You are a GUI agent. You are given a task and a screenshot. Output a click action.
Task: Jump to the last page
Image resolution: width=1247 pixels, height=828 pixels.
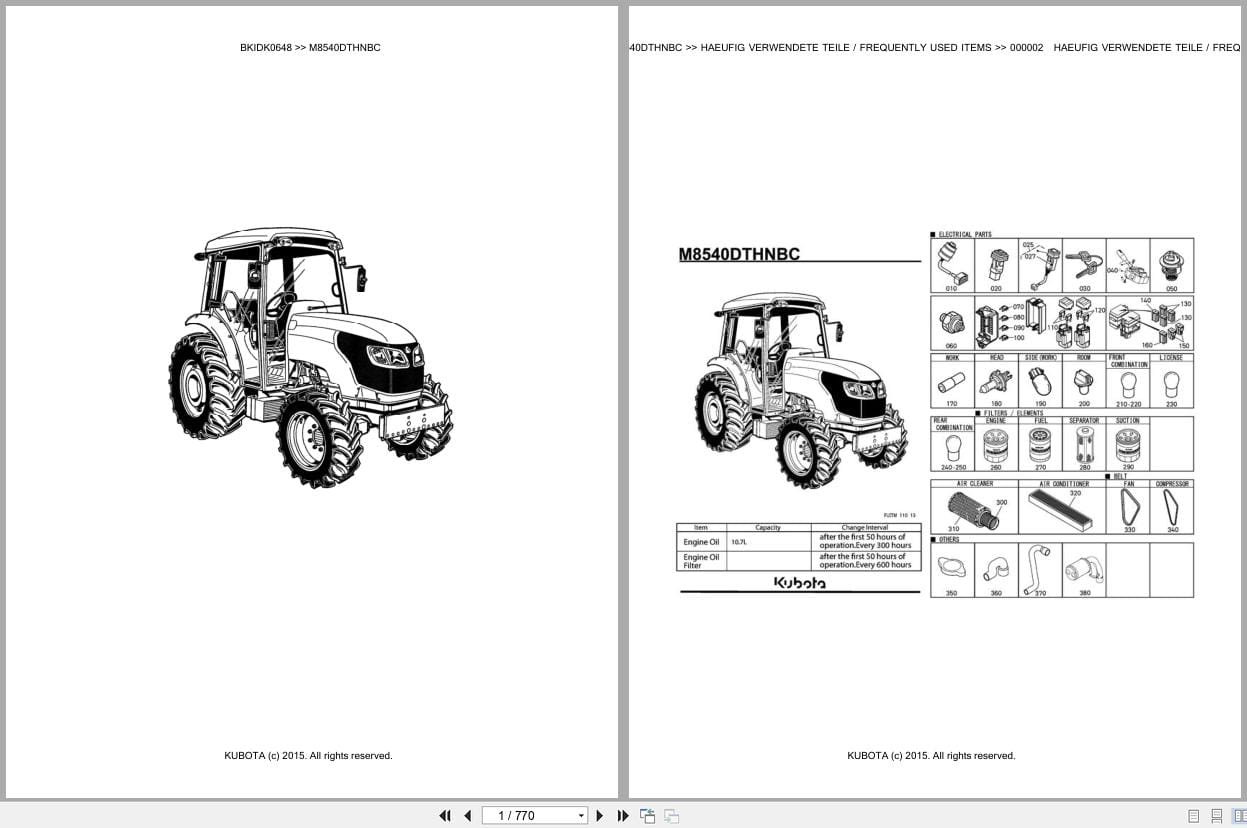point(623,815)
